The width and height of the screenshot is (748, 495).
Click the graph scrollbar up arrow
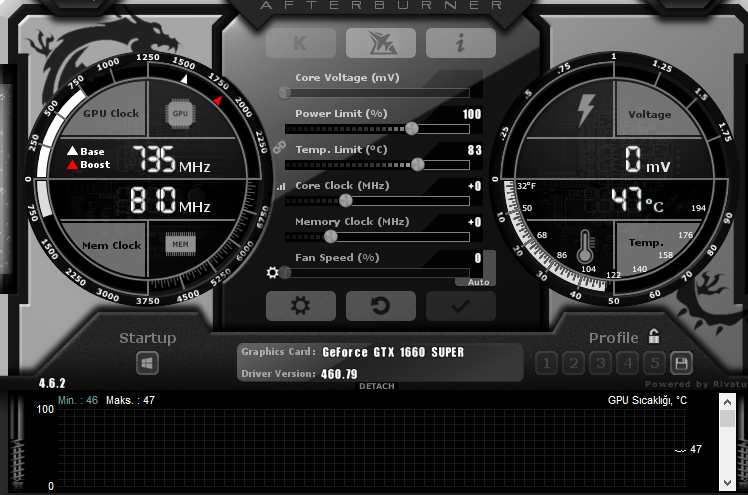coord(727,402)
